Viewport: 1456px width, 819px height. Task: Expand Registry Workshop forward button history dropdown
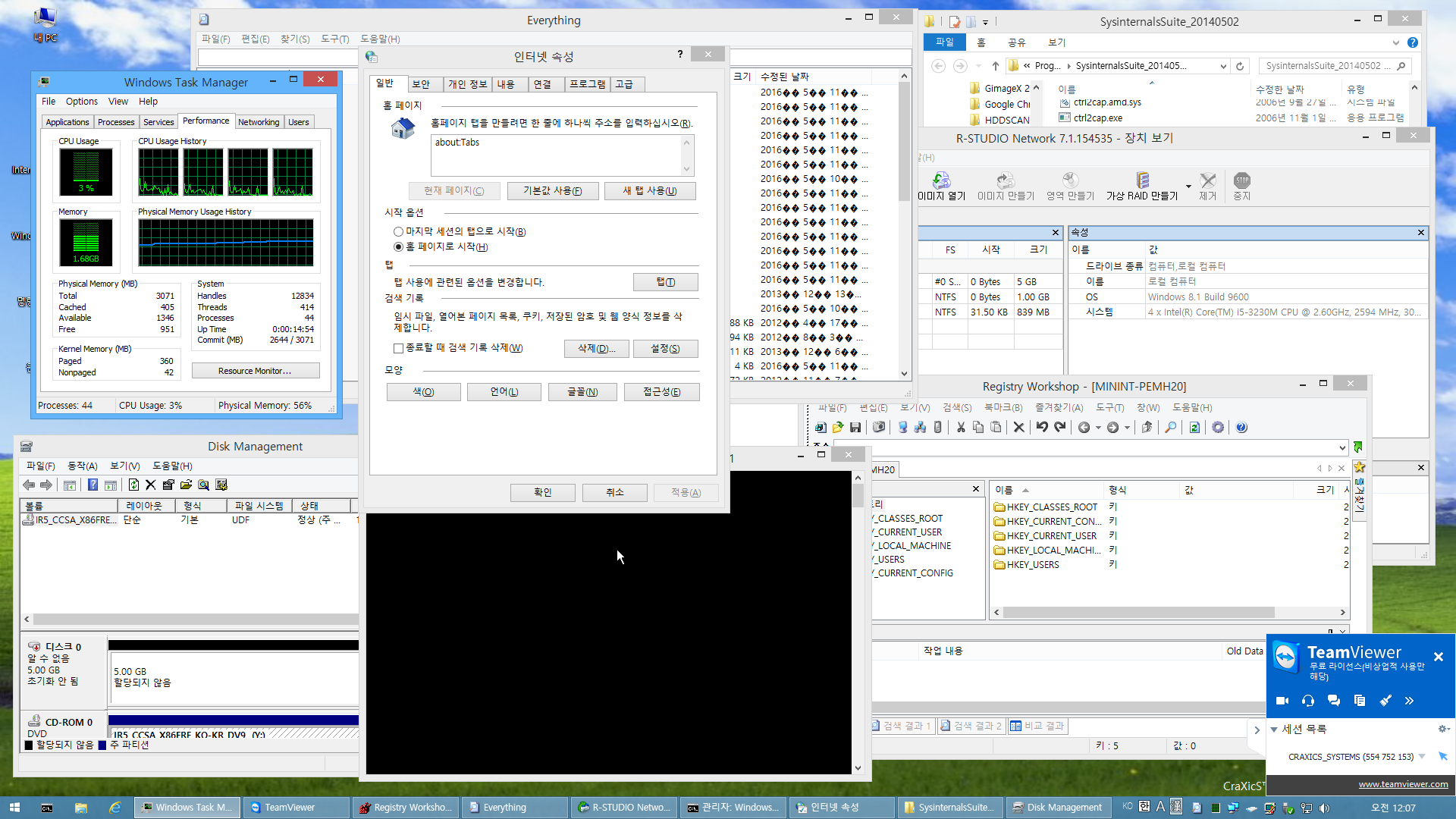click(x=1127, y=428)
